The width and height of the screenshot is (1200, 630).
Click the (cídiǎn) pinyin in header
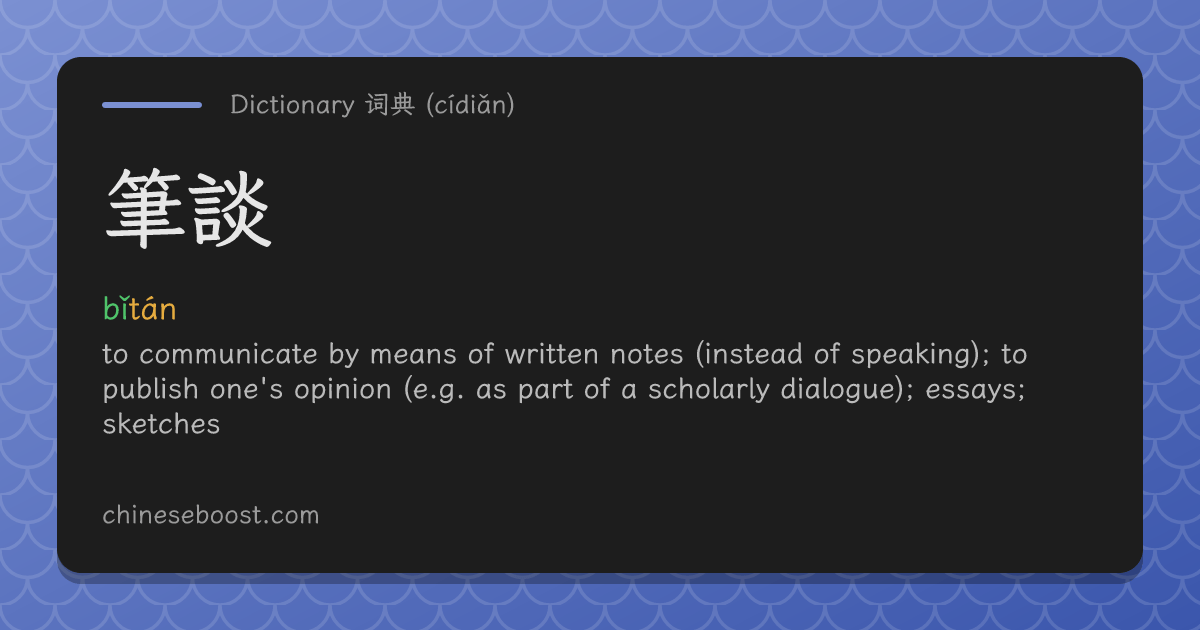pyautogui.click(x=470, y=105)
